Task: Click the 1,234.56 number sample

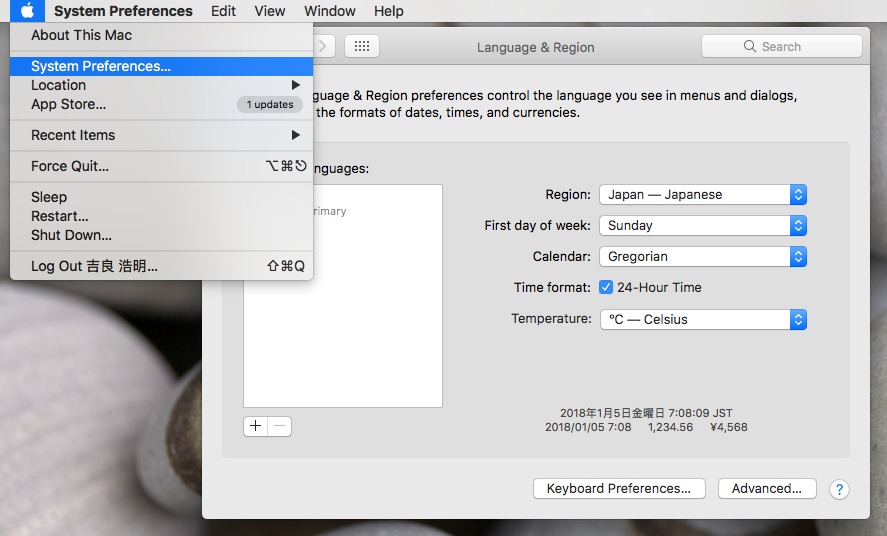Action: pyautogui.click(x=670, y=427)
